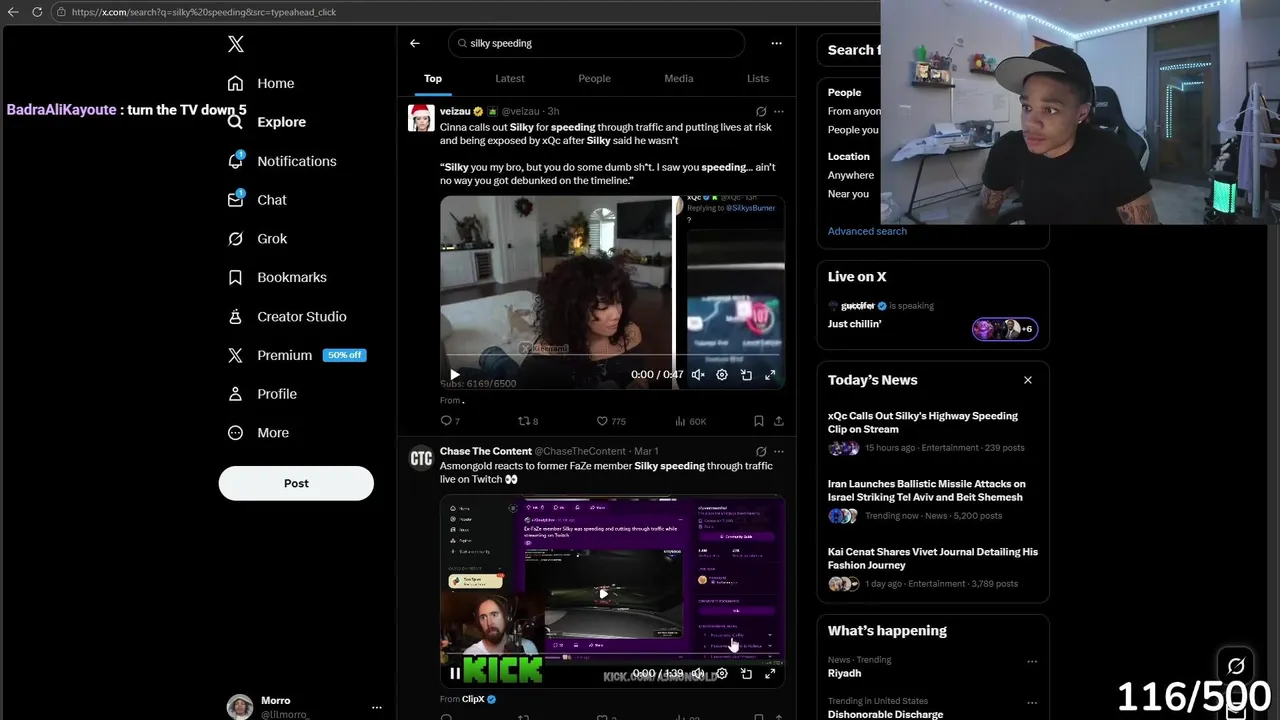The image size is (1280, 720).
Task: Mute the veizau video
Action: click(x=698, y=375)
